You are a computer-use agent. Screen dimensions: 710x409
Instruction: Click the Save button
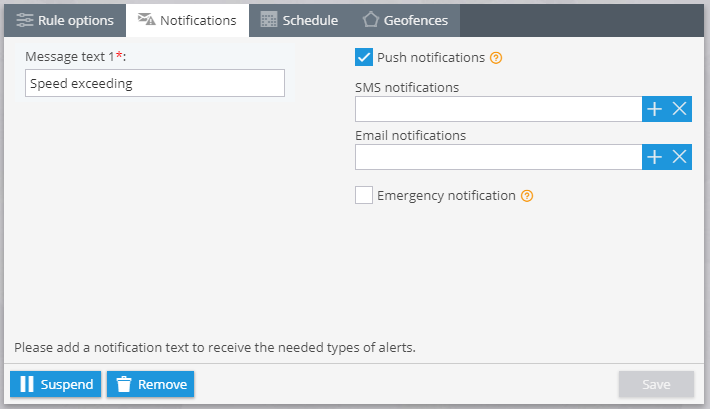656,384
